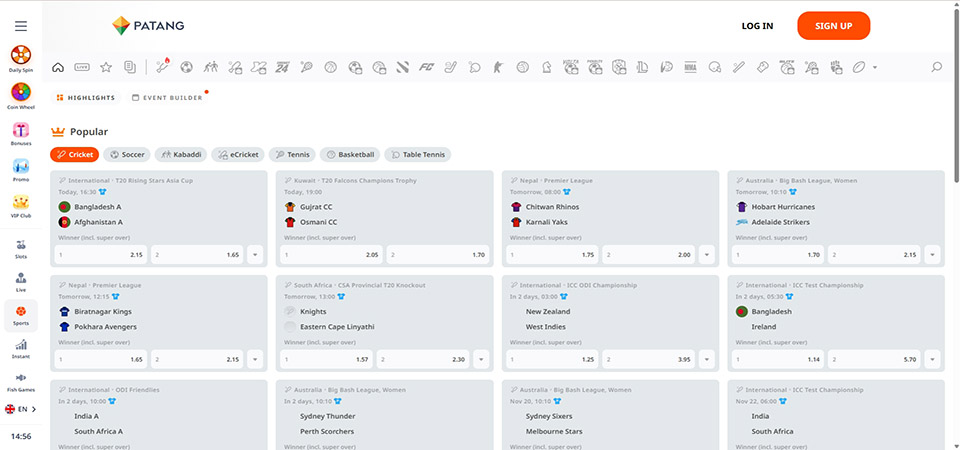Click the Hobart Hurricanes team name

783,207
